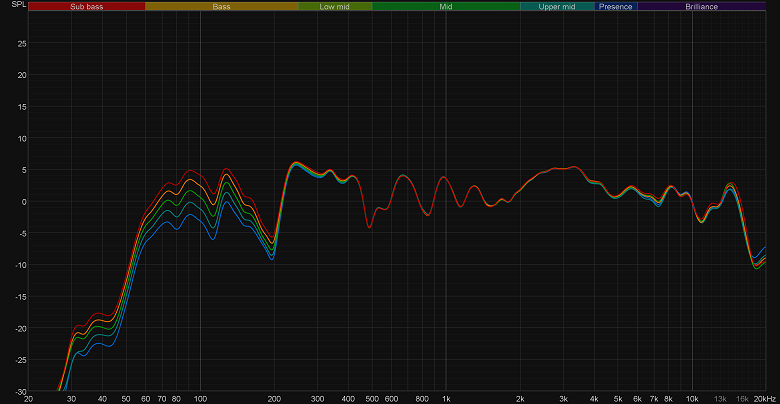Image resolution: width=780 pixels, height=404 pixels.
Task: Click the -30 value on SPL axis
Action: 21,391
